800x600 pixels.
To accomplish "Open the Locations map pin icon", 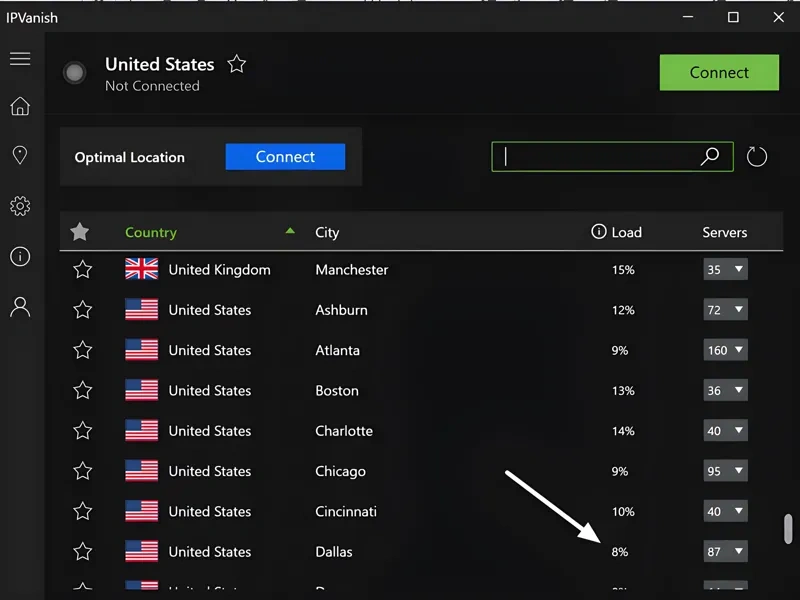I will click(x=20, y=156).
